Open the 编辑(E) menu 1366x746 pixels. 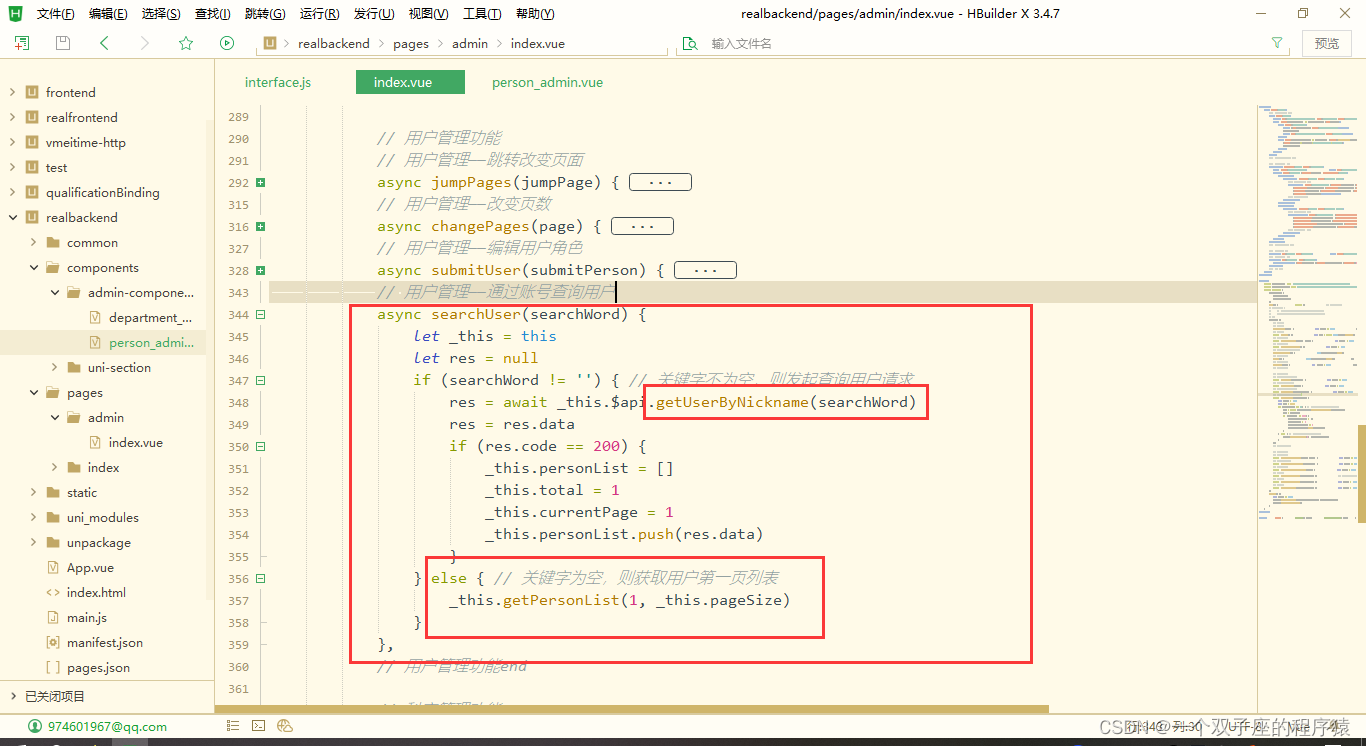click(108, 14)
